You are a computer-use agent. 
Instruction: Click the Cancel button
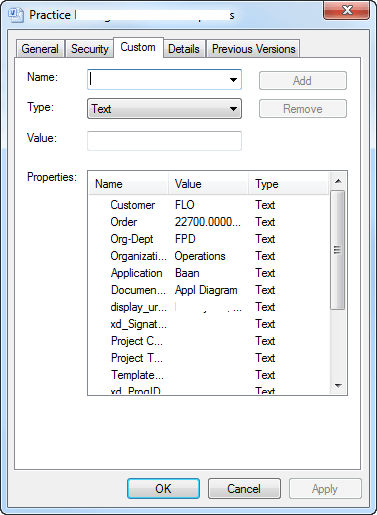click(x=244, y=489)
